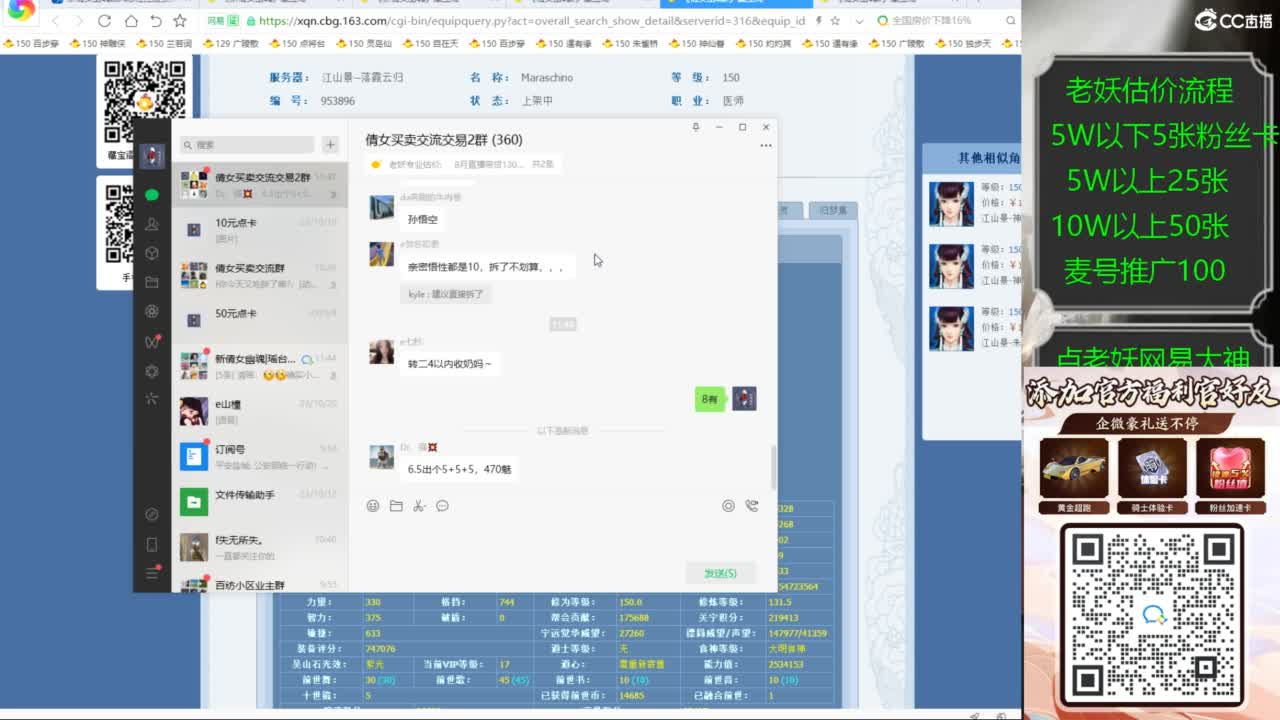Click the WeChat search box
Screen dimensions: 1280x720
(247, 145)
